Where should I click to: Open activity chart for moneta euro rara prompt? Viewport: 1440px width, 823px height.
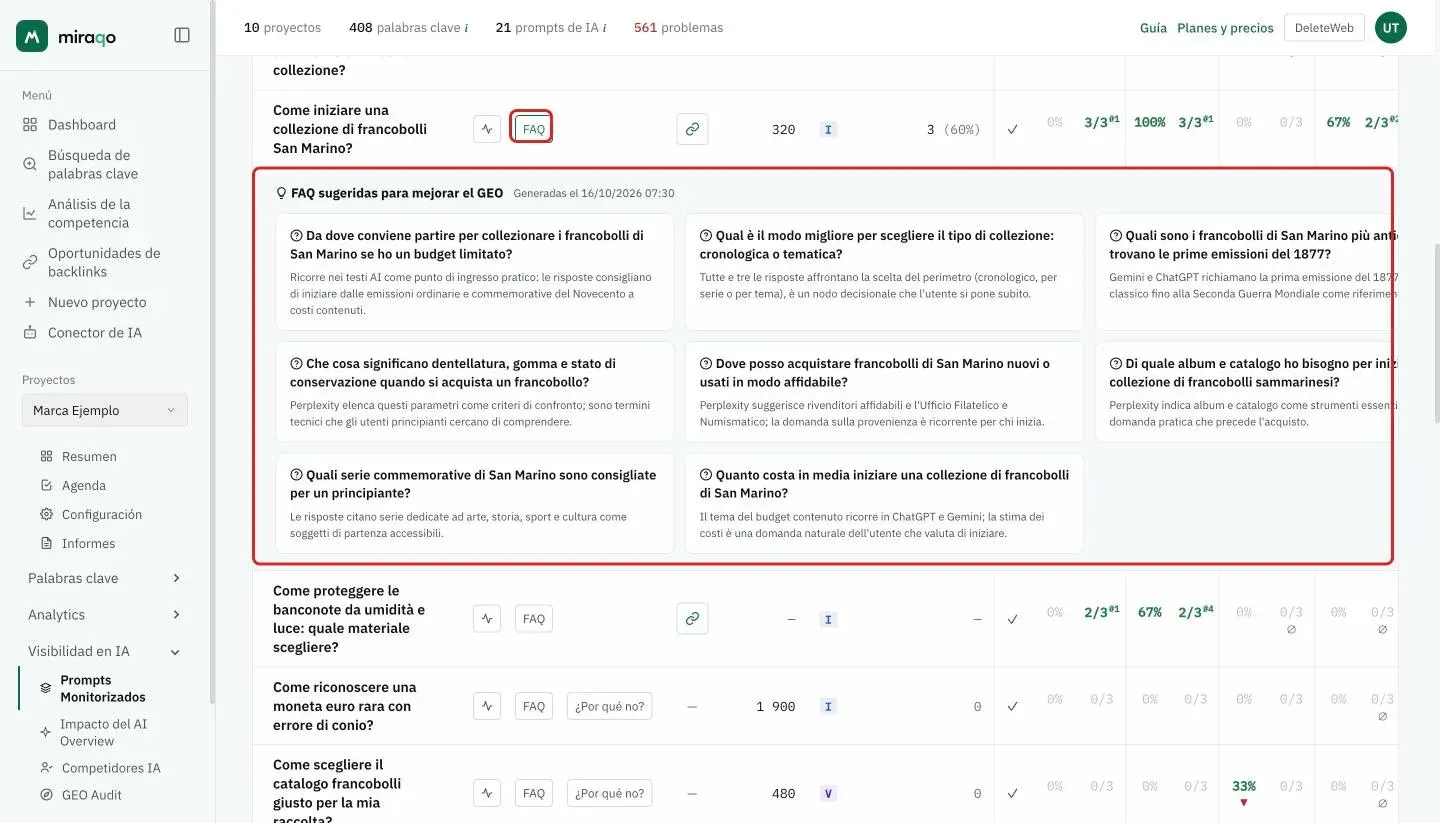click(487, 706)
